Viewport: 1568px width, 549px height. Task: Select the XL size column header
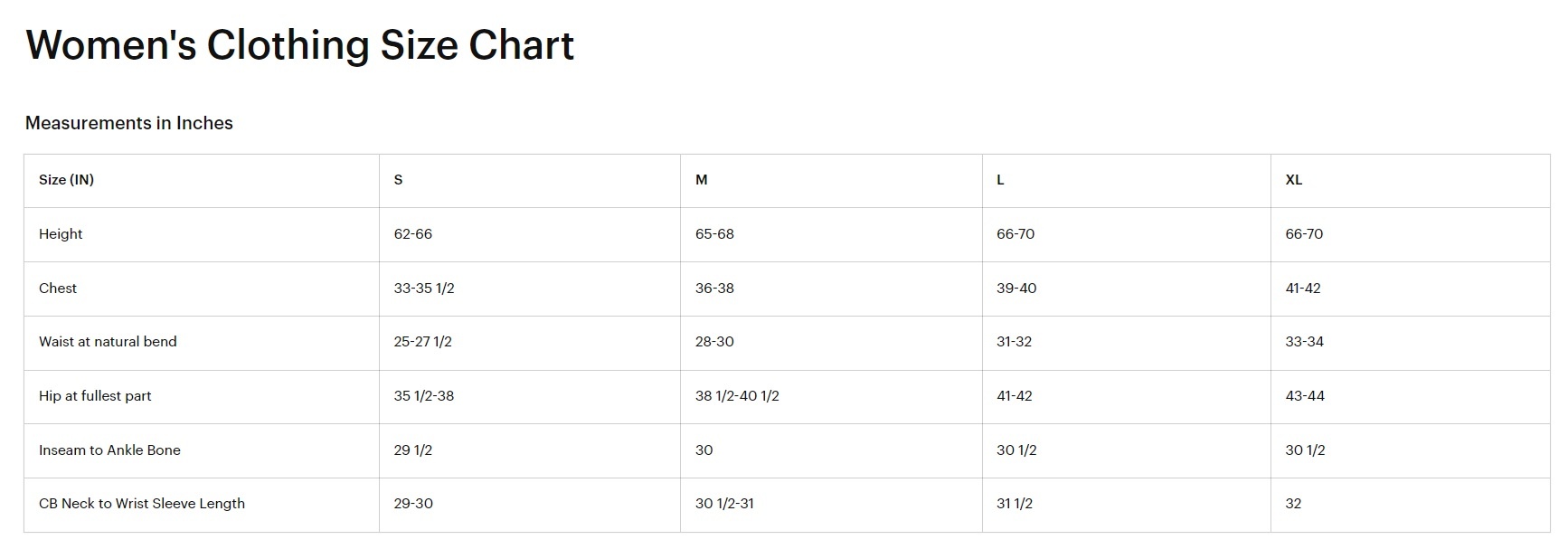(x=1293, y=180)
